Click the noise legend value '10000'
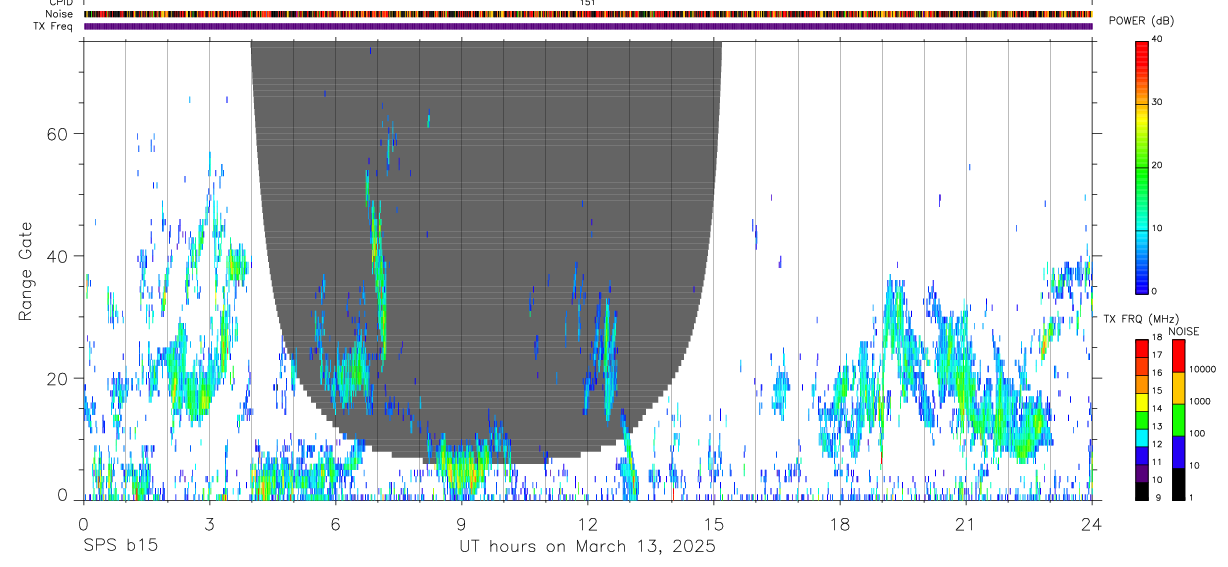The width and height of the screenshot is (1228, 567). [x=1202, y=369]
